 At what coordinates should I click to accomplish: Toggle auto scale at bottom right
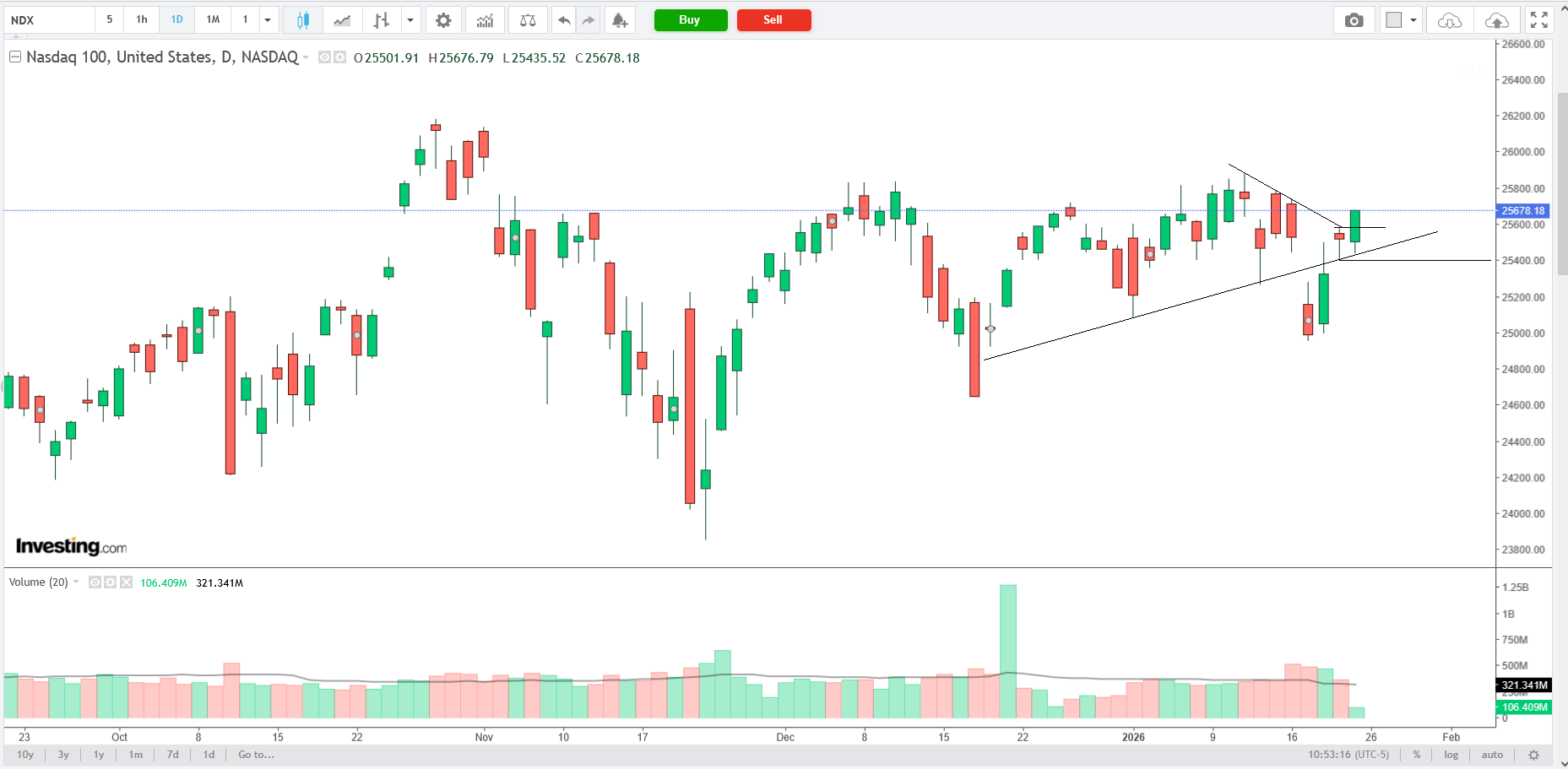[x=1492, y=755]
